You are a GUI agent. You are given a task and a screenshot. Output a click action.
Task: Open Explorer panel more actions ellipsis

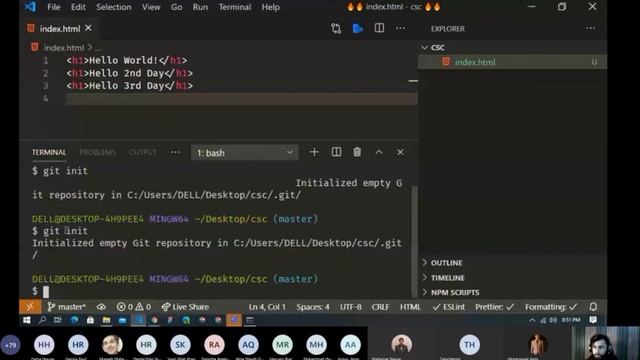tap(590, 28)
